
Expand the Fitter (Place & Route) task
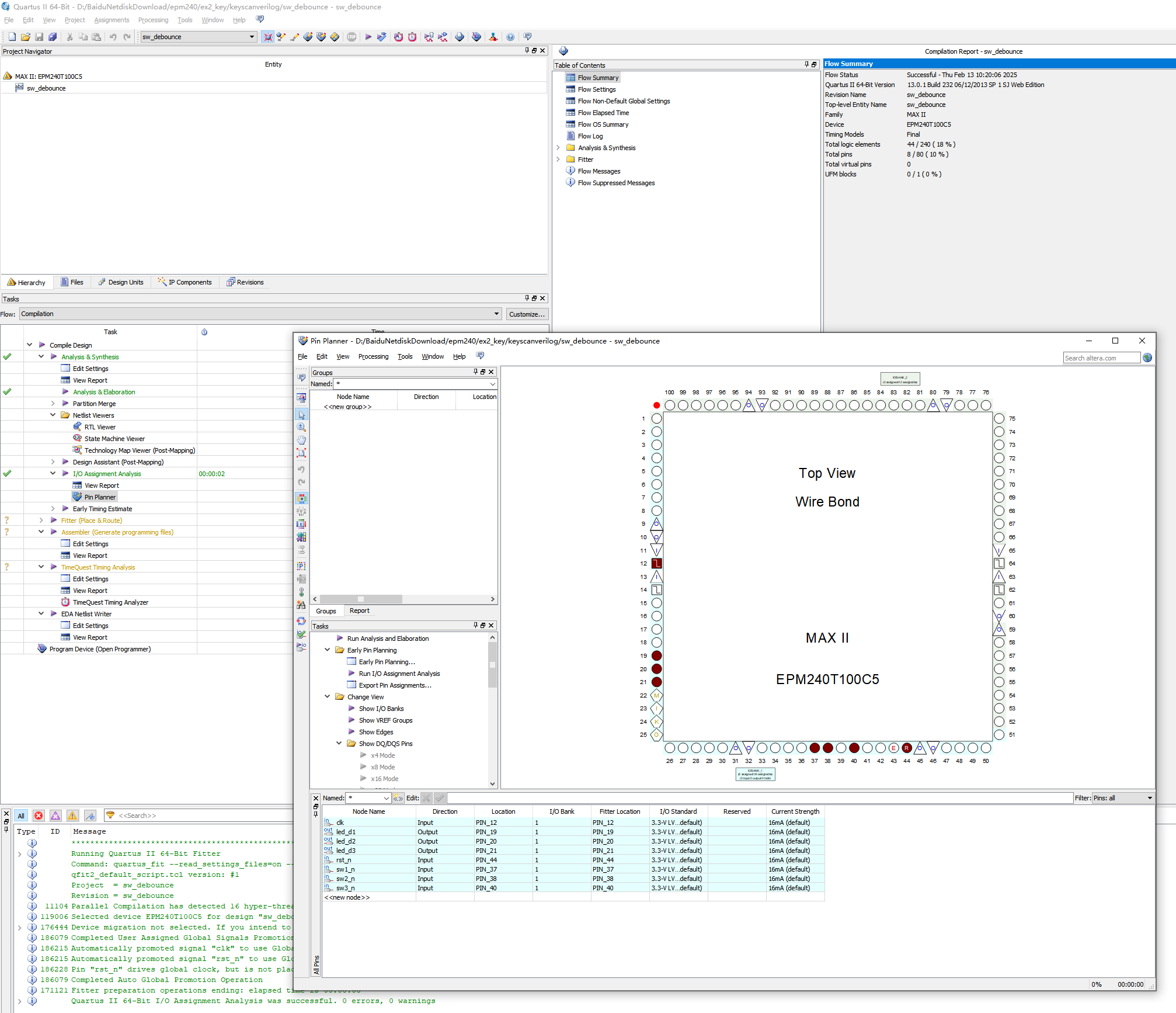[41, 520]
